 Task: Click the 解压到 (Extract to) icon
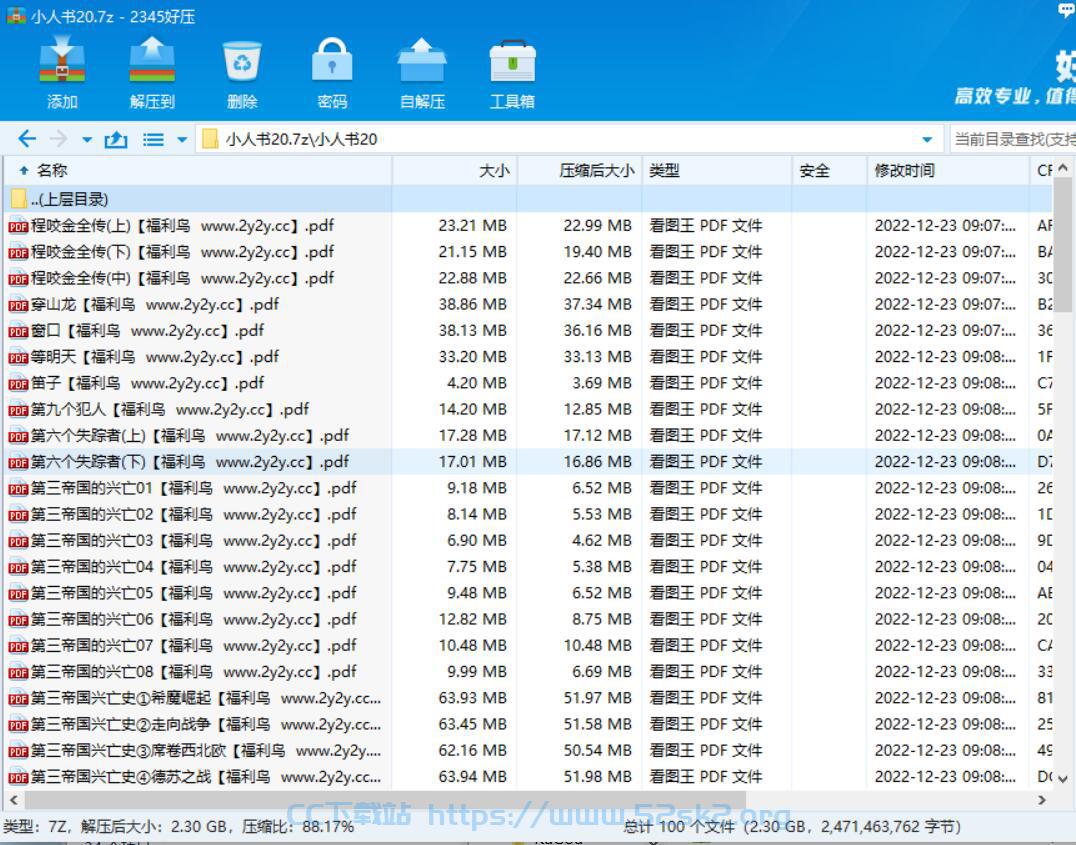(x=152, y=62)
